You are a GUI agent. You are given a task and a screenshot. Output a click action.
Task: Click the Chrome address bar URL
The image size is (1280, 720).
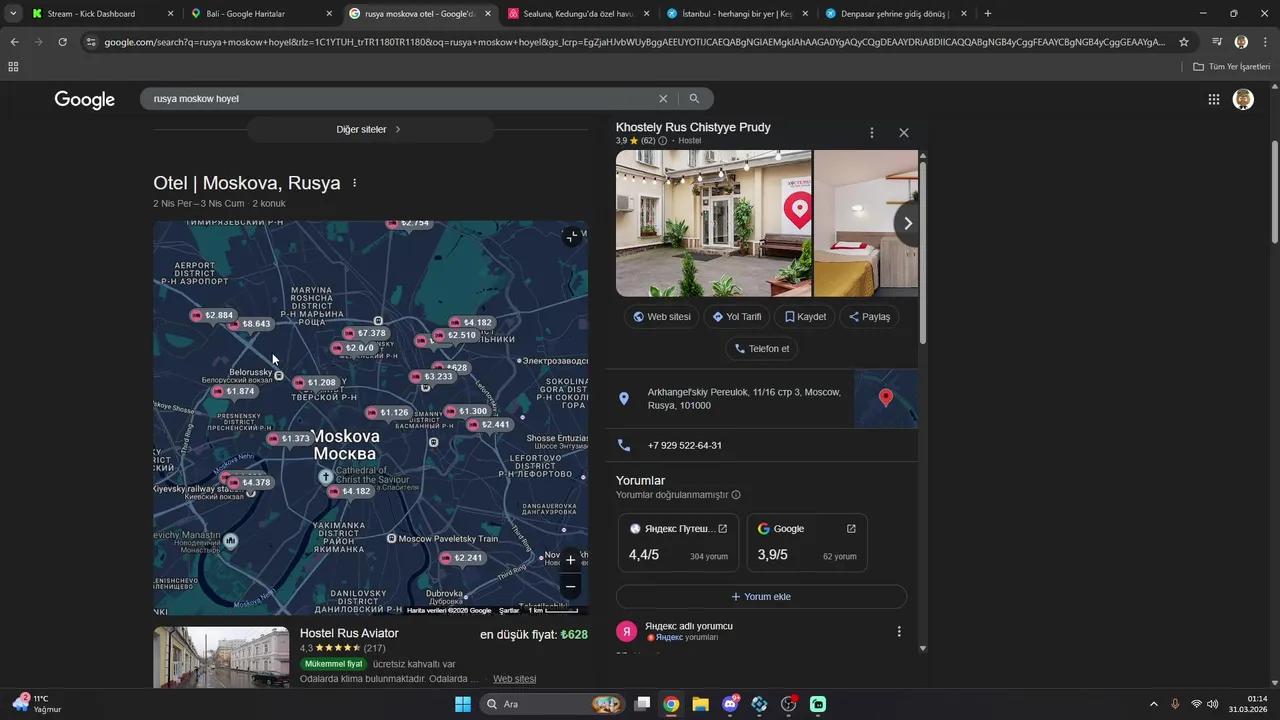[635, 42]
